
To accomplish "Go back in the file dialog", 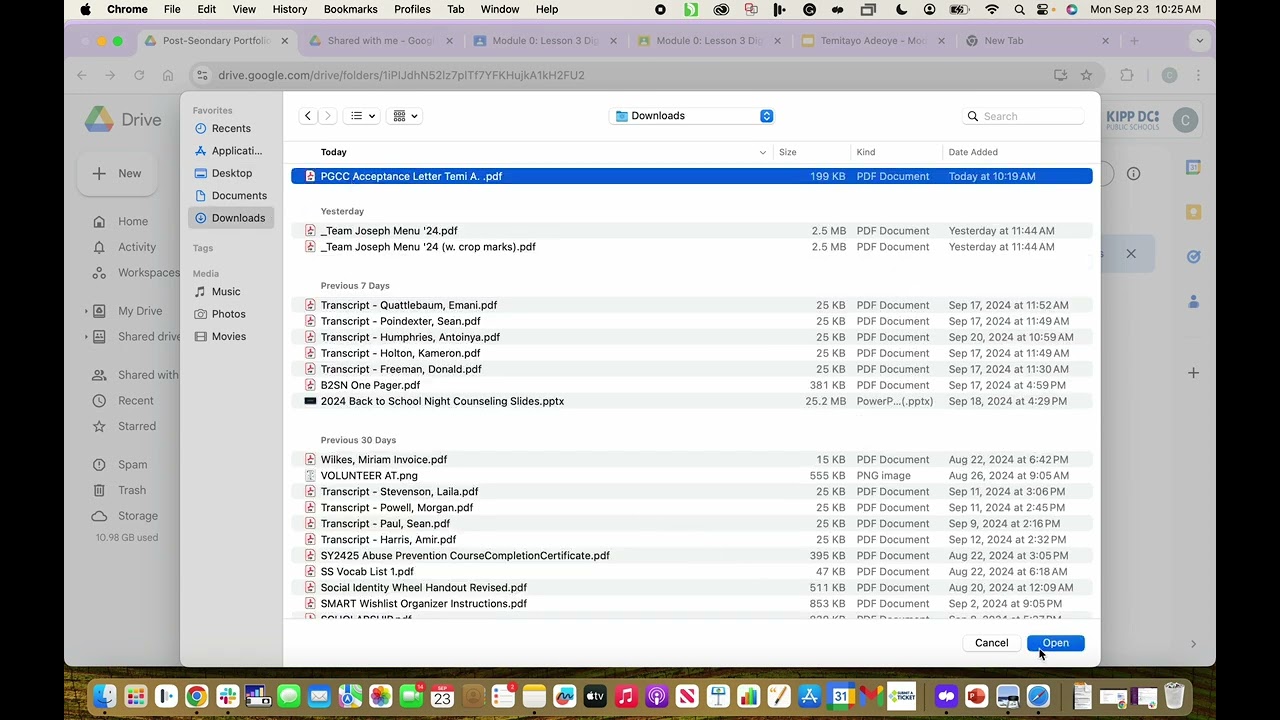I will [308, 116].
